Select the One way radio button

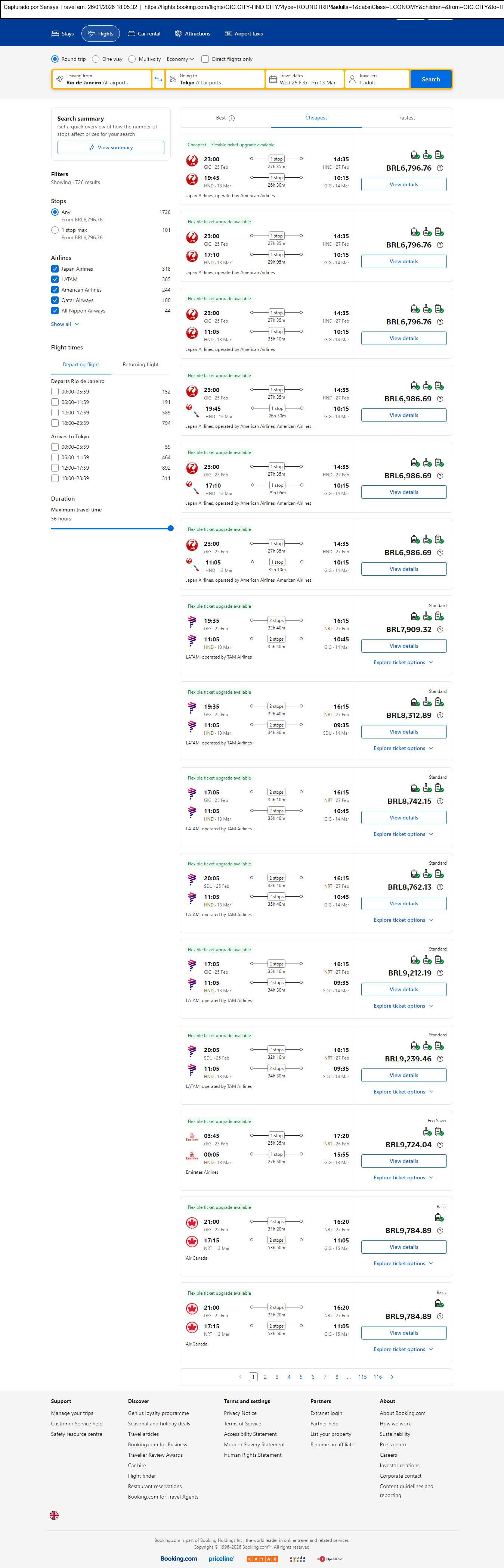pos(96,59)
